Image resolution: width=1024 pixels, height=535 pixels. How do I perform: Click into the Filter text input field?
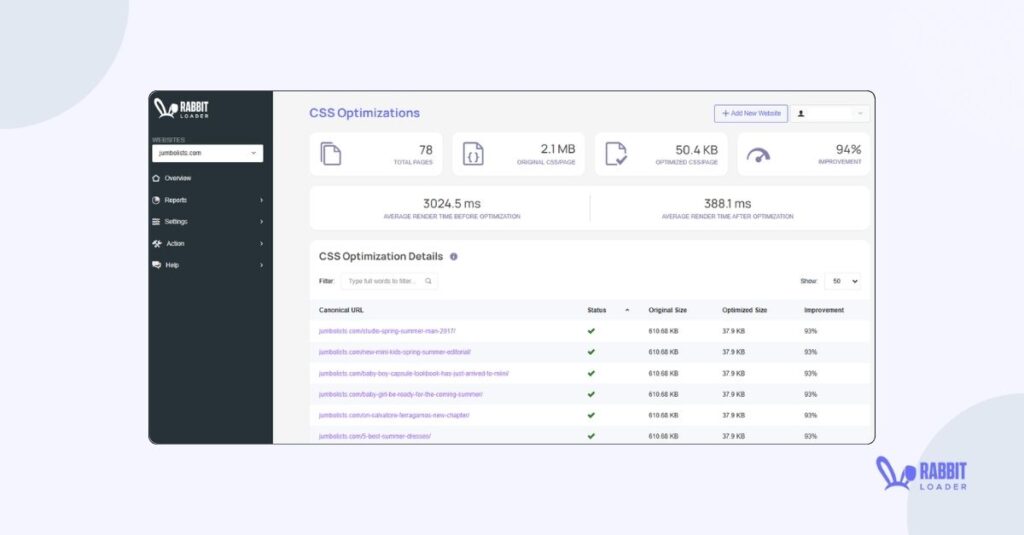click(389, 281)
